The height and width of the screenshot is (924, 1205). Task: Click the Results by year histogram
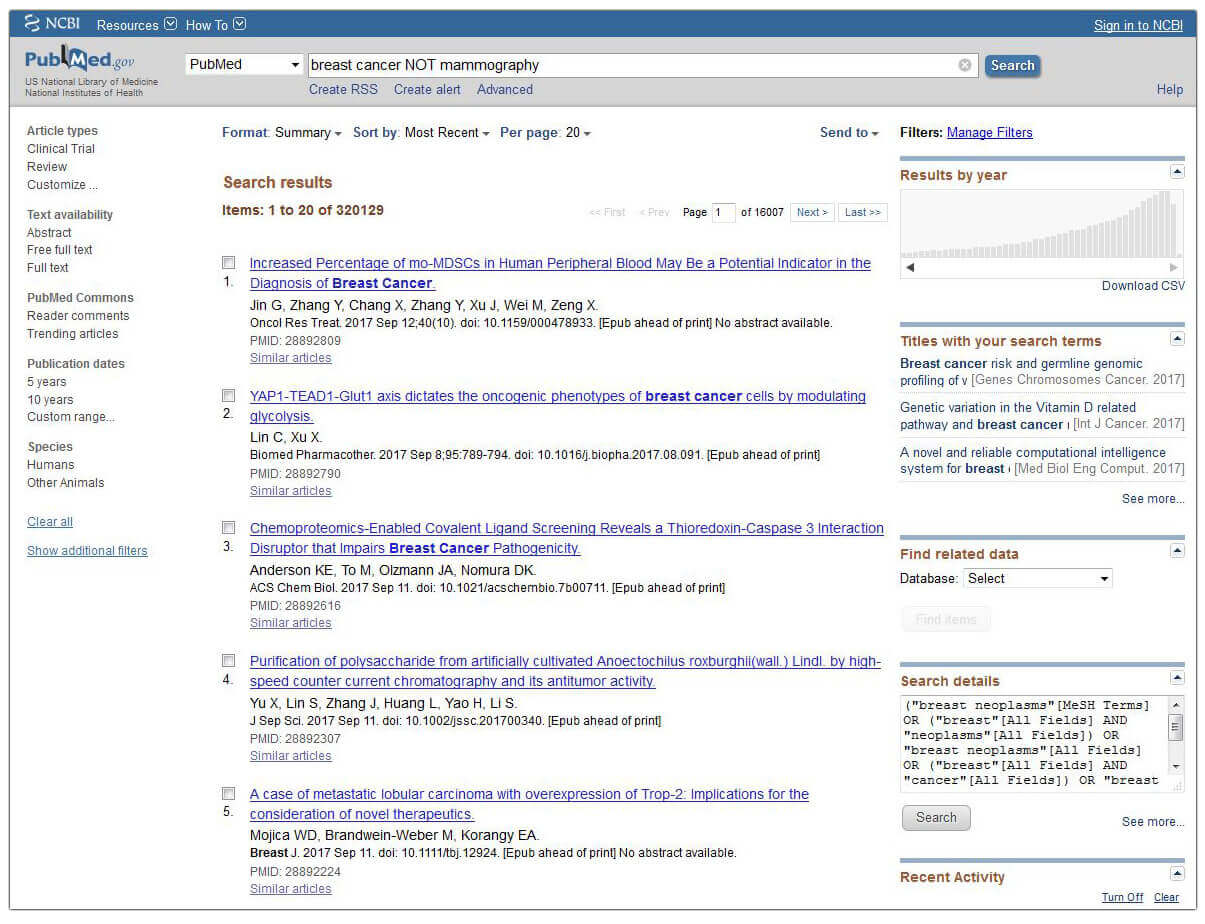(1041, 225)
